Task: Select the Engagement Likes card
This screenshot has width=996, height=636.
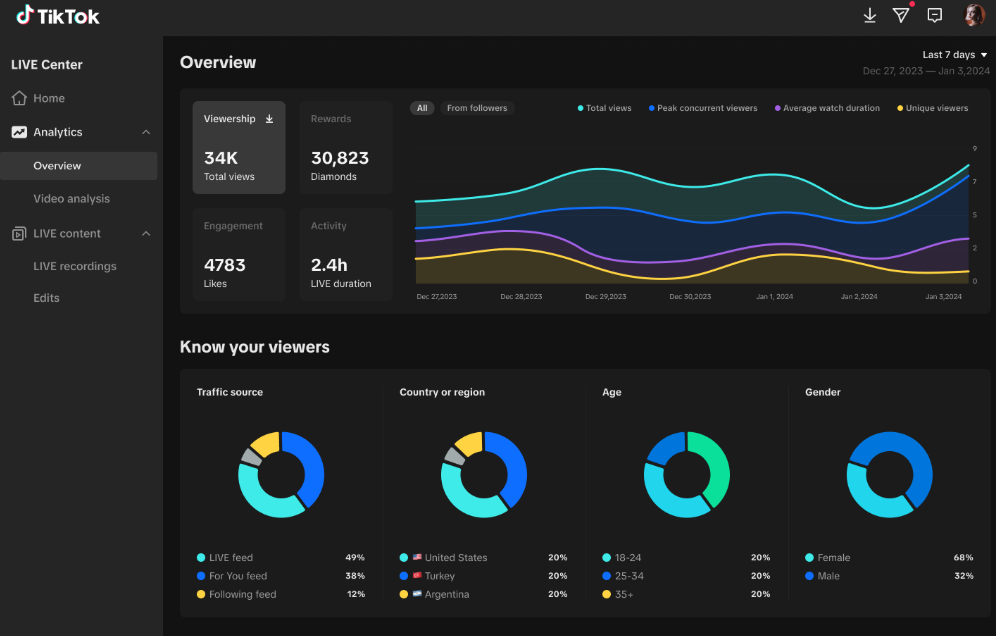Action: 239,254
